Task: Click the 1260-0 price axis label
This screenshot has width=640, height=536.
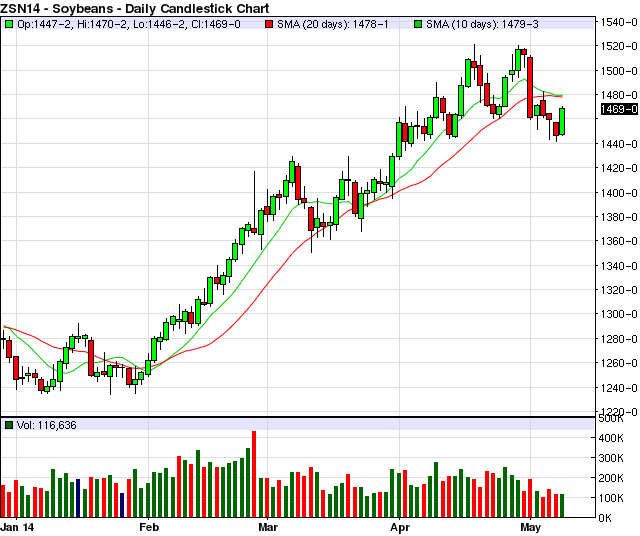Action: [x=619, y=363]
